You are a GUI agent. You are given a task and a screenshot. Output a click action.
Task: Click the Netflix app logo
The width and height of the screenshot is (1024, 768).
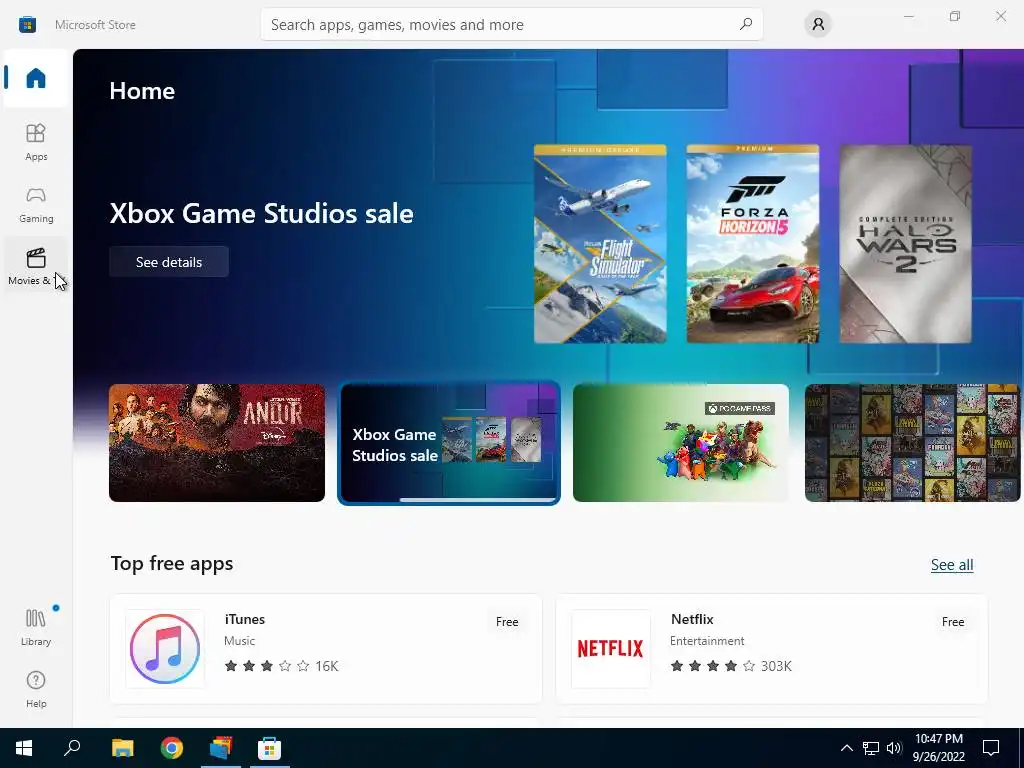611,648
